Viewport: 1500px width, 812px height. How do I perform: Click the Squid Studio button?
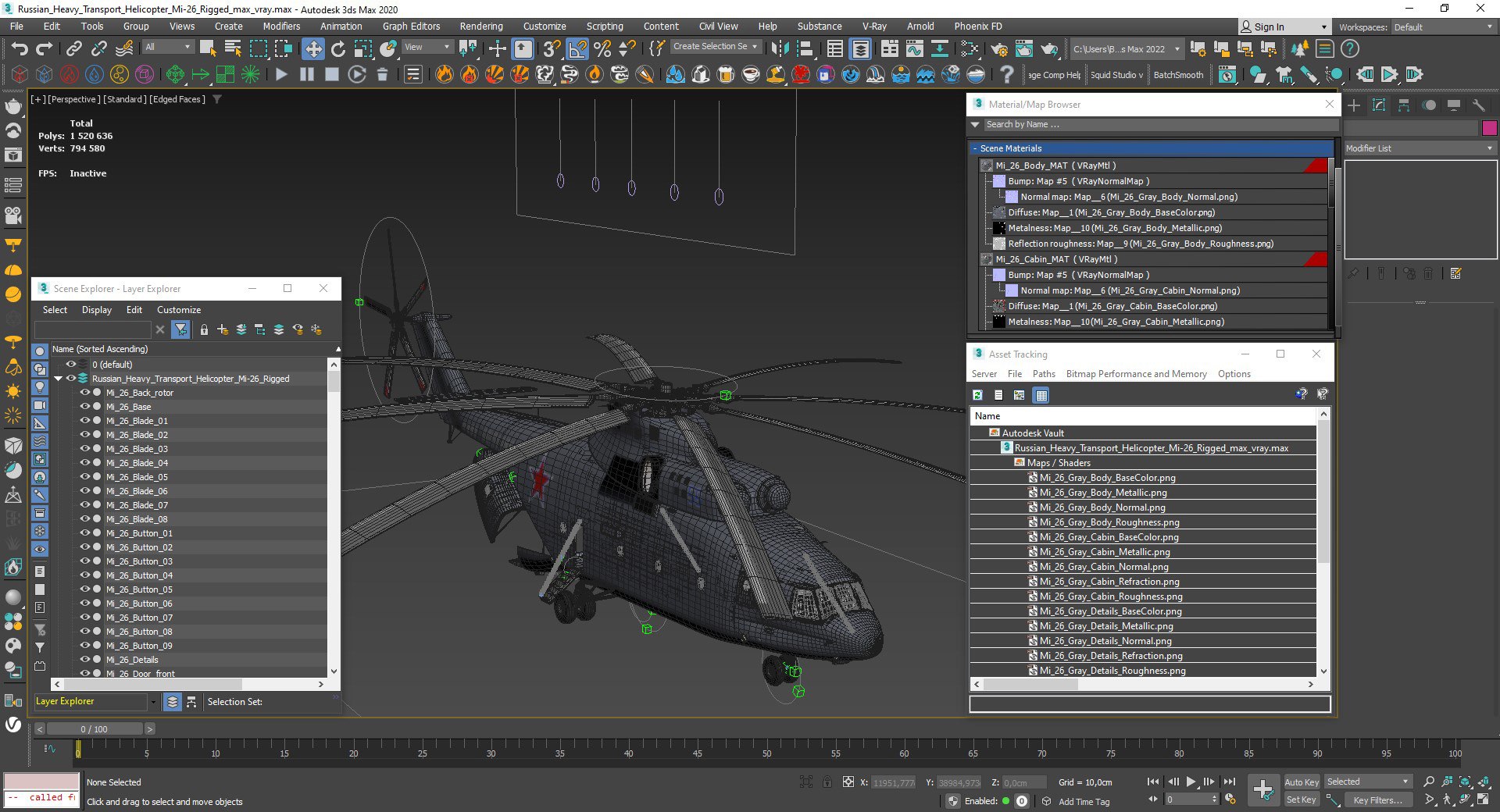[1116, 75]
